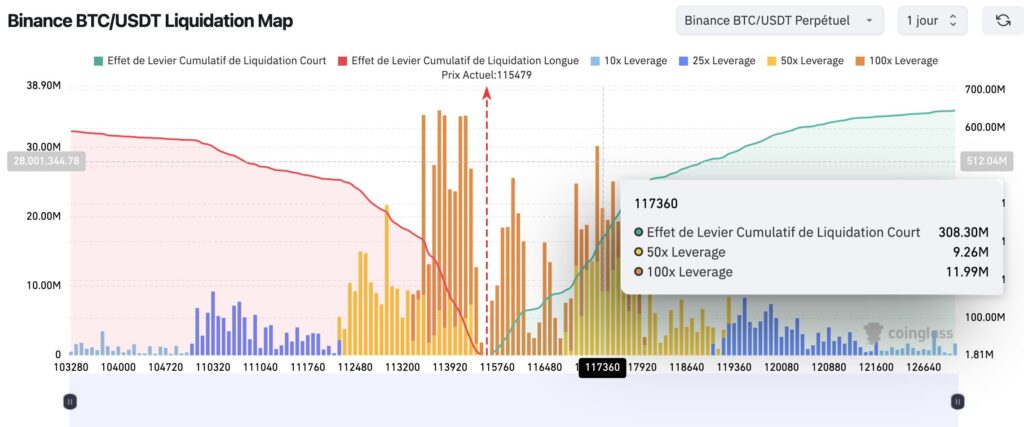Click x-axis label 119360
The width and height of the screenshot is (1024, 427).
734,368
